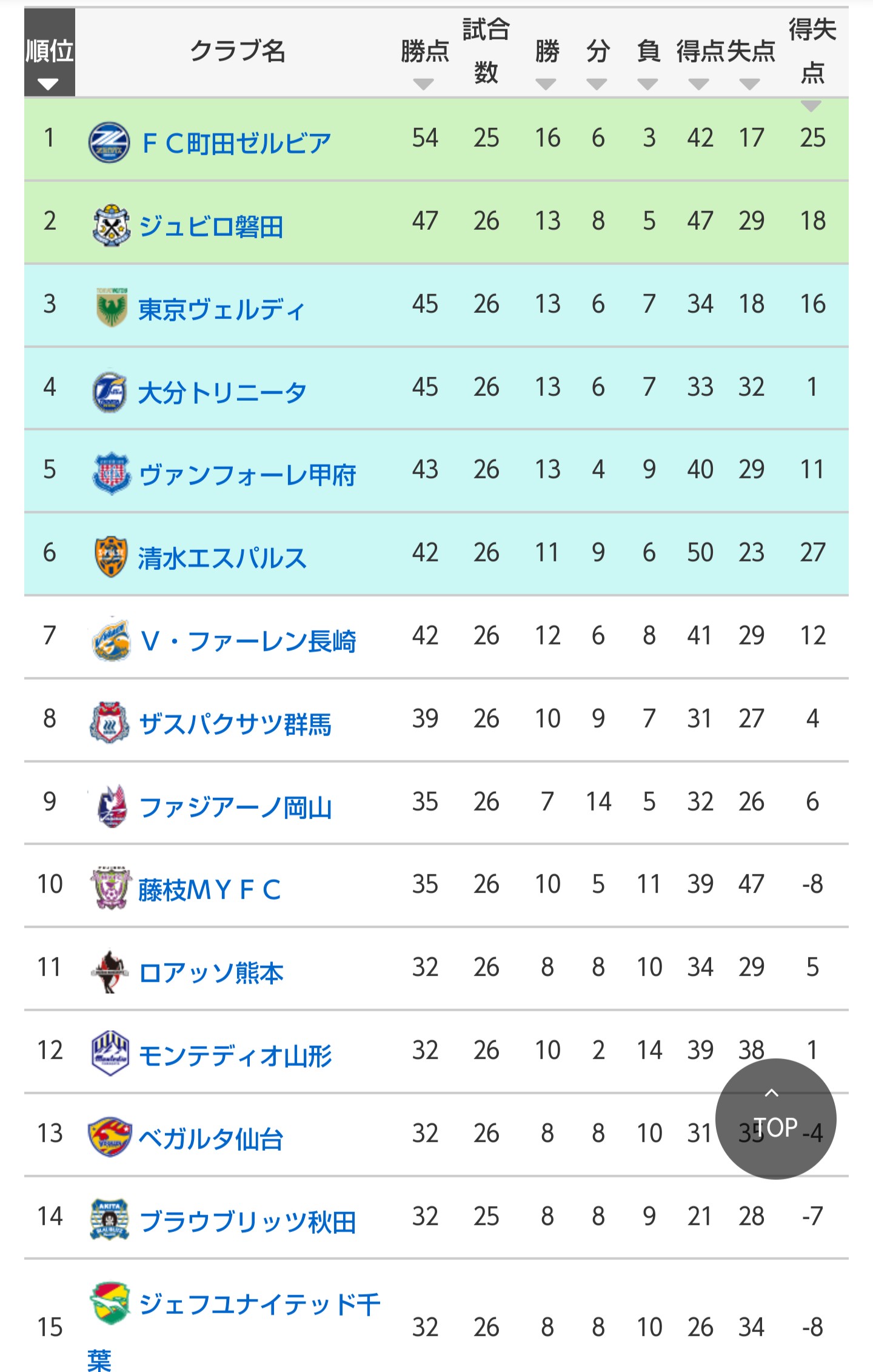Tap the round TOP back-to-top button

pos(775,1119)
